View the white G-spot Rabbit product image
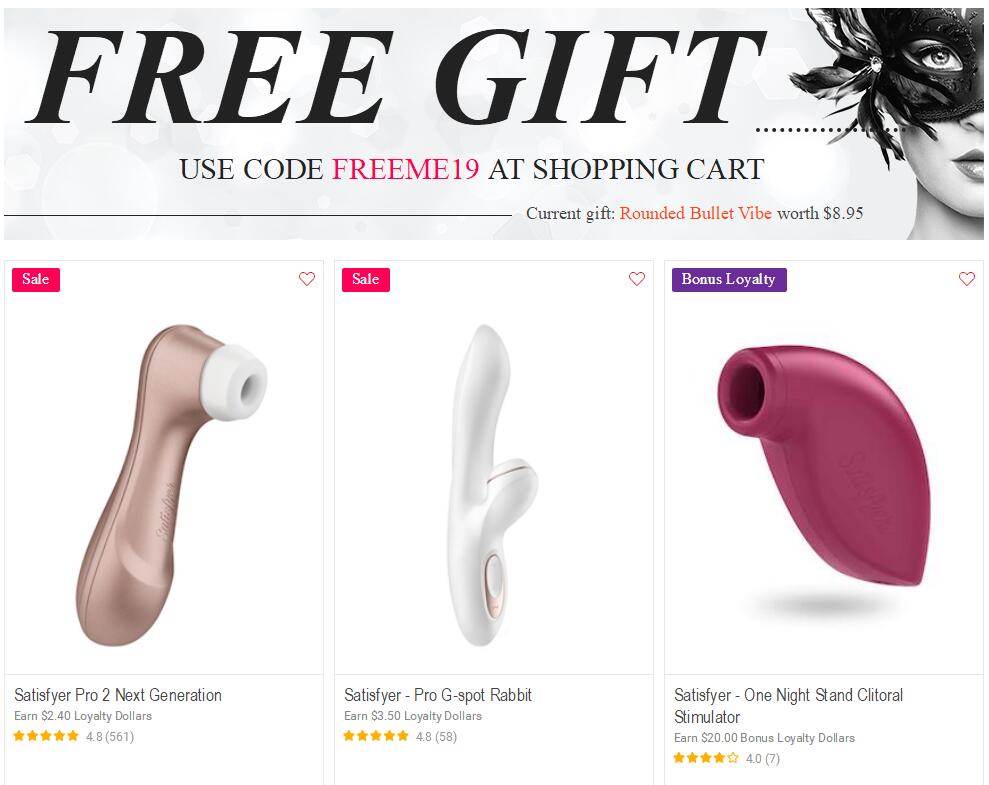This screenshot has width=989, height=785. 495,485
